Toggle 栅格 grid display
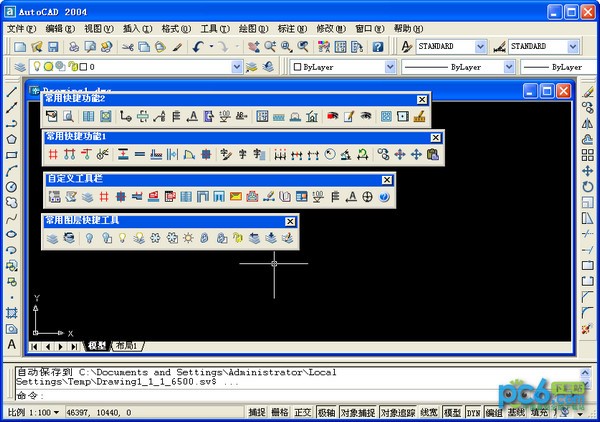 click(x=280, y=412)
